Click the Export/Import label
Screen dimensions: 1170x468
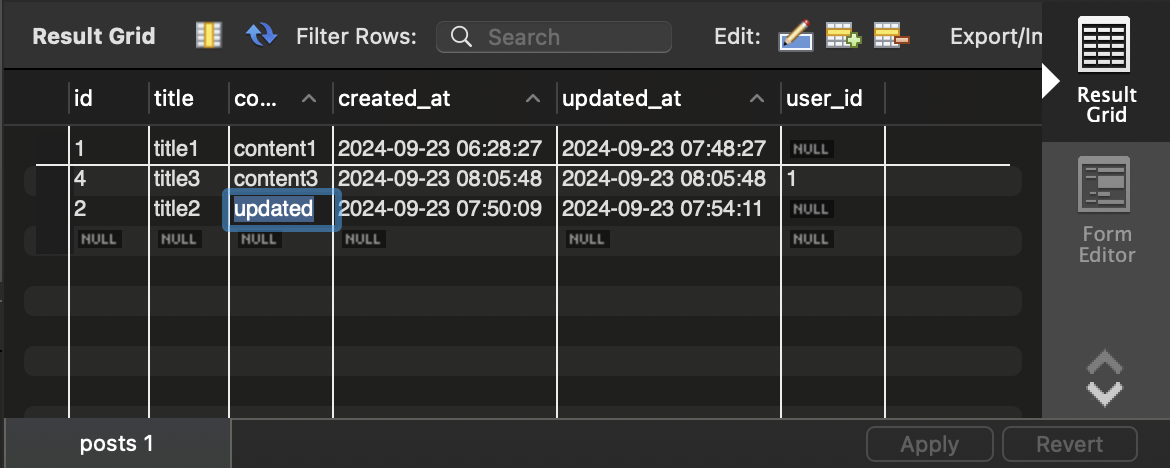coord(996,37)
